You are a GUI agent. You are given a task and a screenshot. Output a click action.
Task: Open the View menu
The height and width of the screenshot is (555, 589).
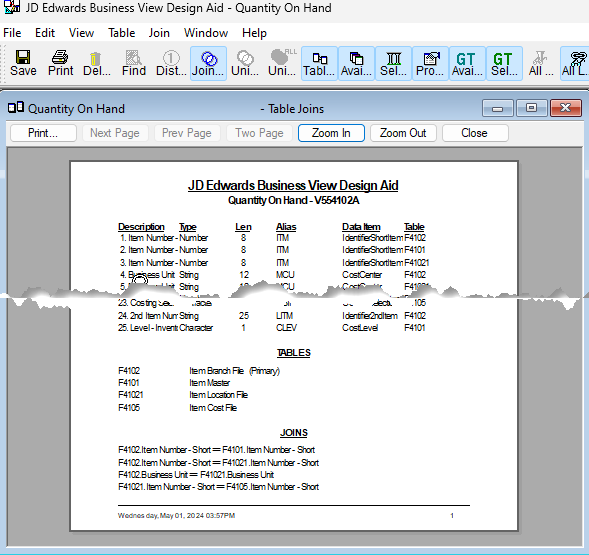pyautogui.click(x=82, y=33)
